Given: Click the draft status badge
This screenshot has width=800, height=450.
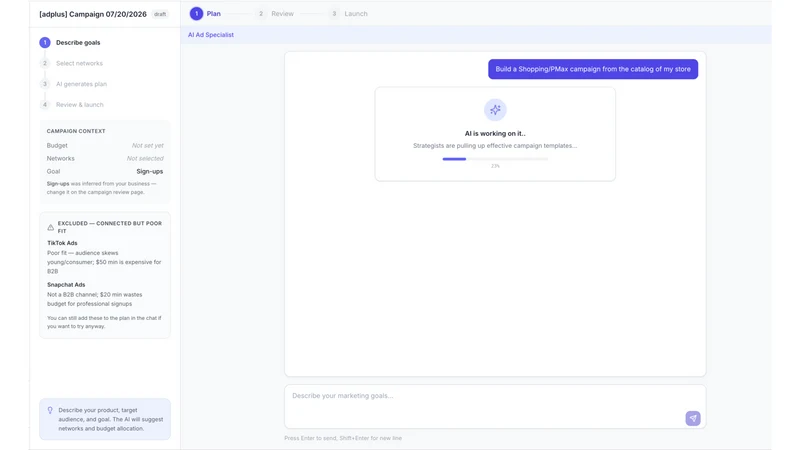Looking at the screenshot, I should [x=160, y=14].
